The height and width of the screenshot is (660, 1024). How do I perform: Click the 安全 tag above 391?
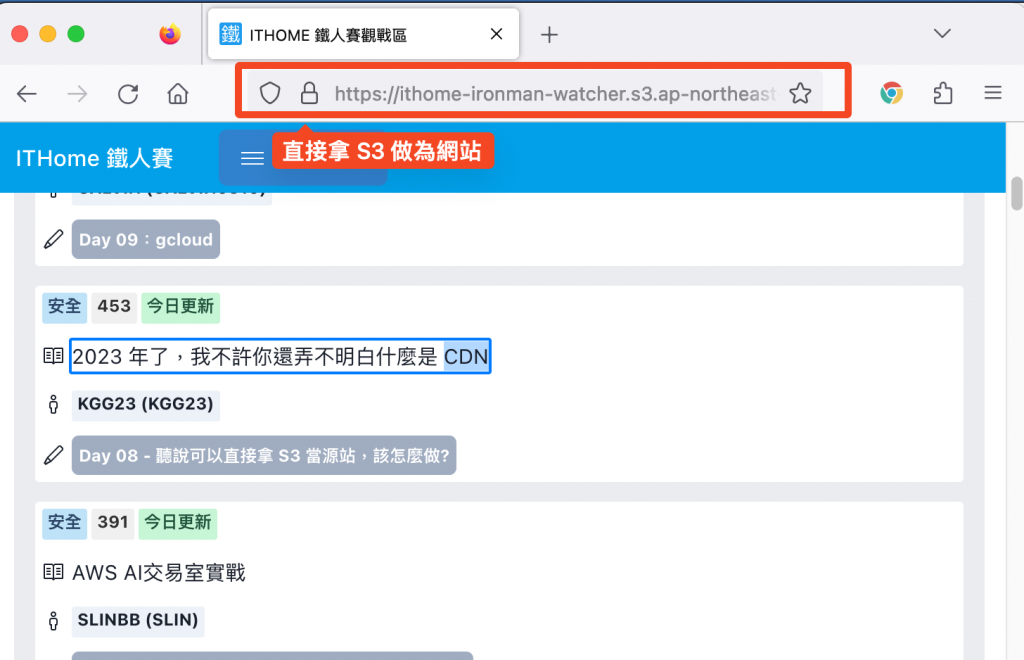(x=65, y=522)
